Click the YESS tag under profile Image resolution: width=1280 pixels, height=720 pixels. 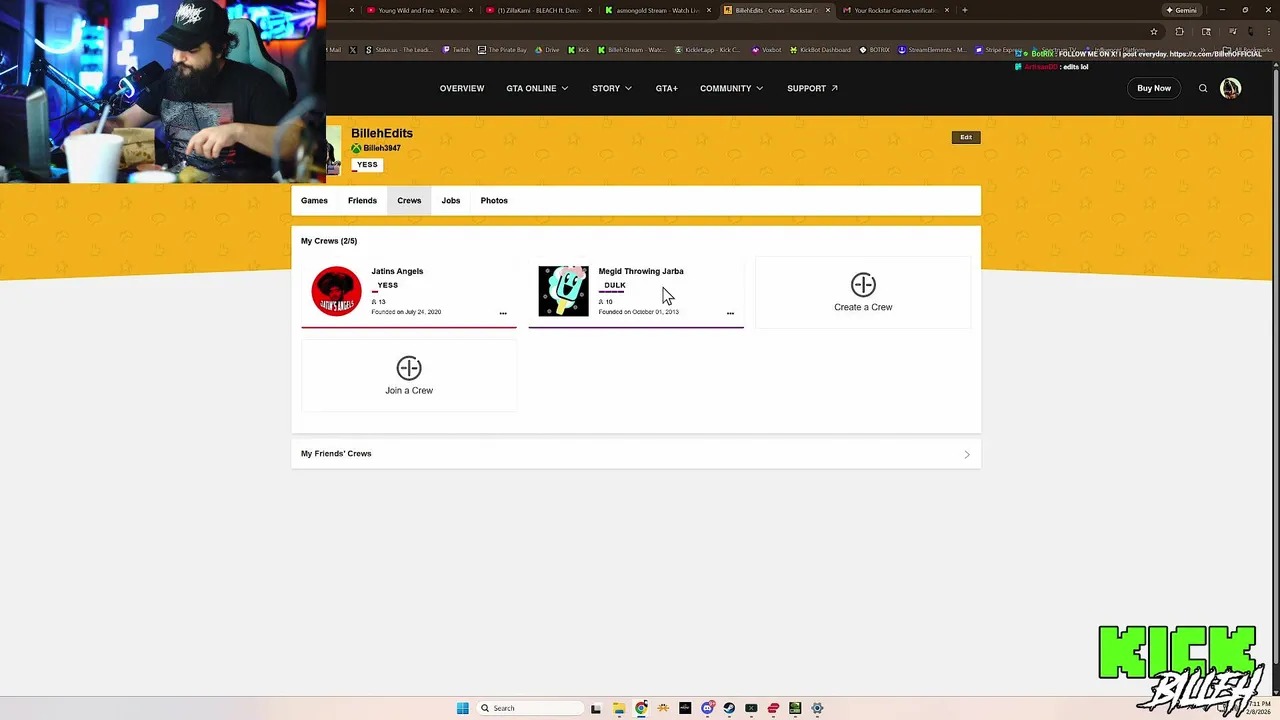click(x=367, y=165)
